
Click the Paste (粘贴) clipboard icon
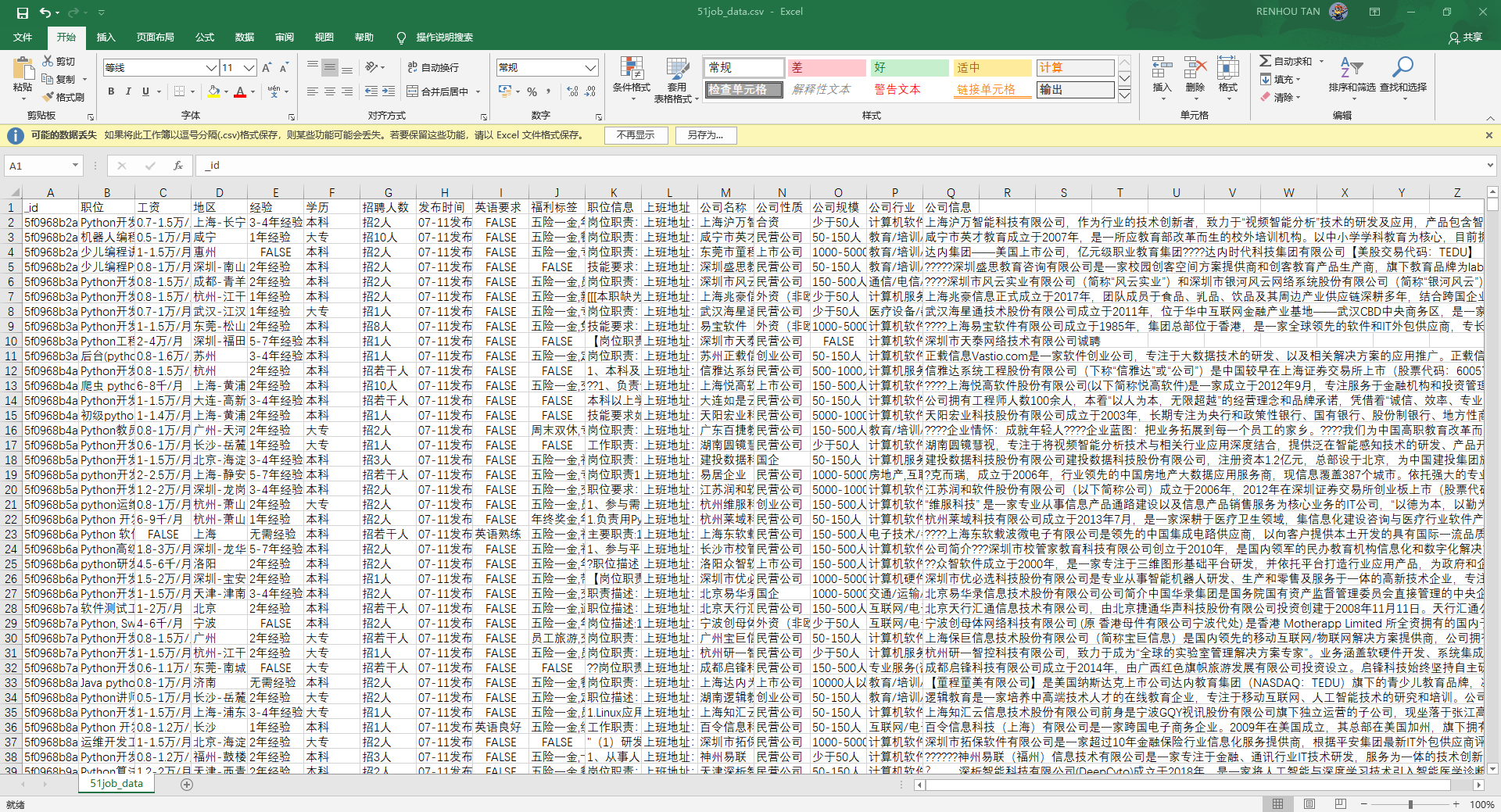click(x=23, y=69)
